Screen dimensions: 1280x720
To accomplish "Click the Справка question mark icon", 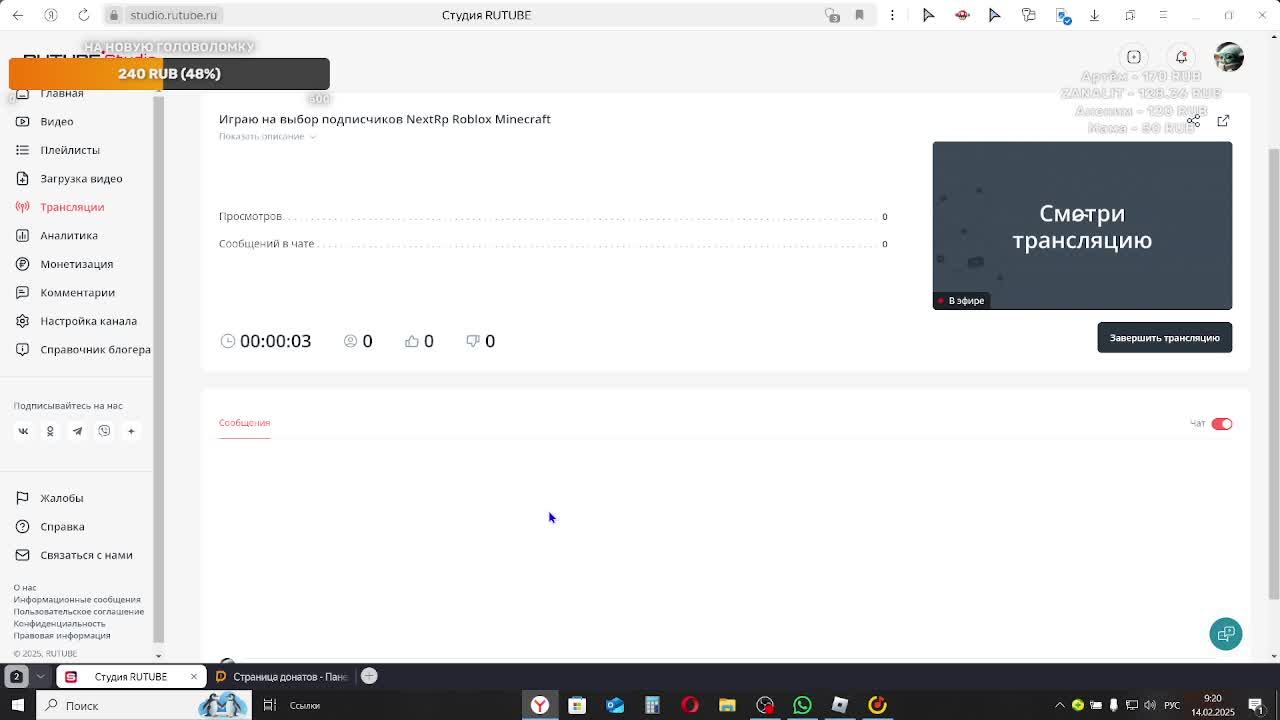I will point(22,526).
